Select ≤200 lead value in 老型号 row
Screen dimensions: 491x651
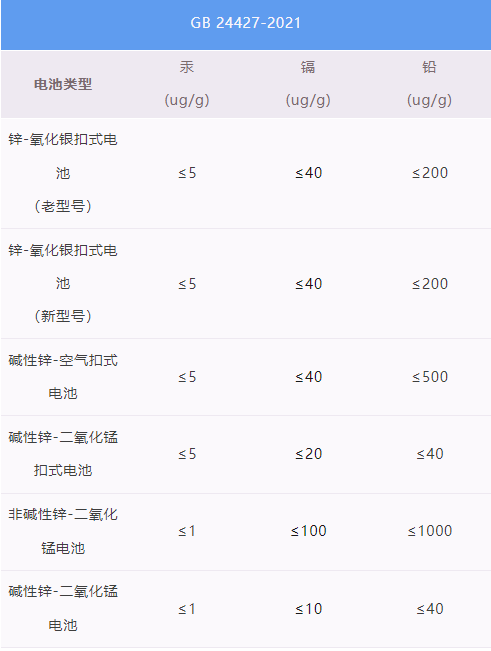pyautogui.click(x=430, y=173)
